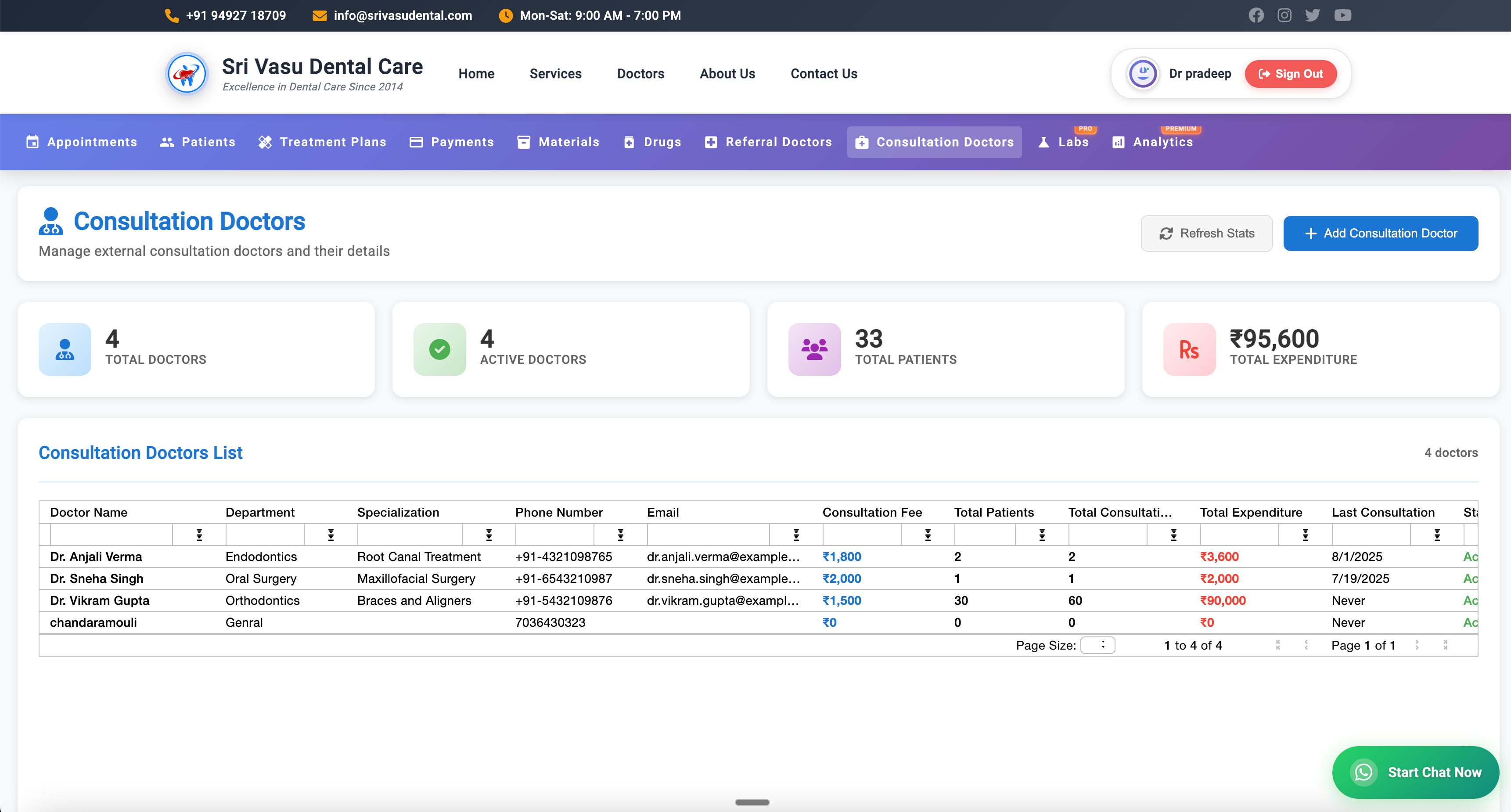Viewport: 1511px width, 812px height.
Task: Click the Rs Total Expenditure icon
Action: tap(1189, 349)
